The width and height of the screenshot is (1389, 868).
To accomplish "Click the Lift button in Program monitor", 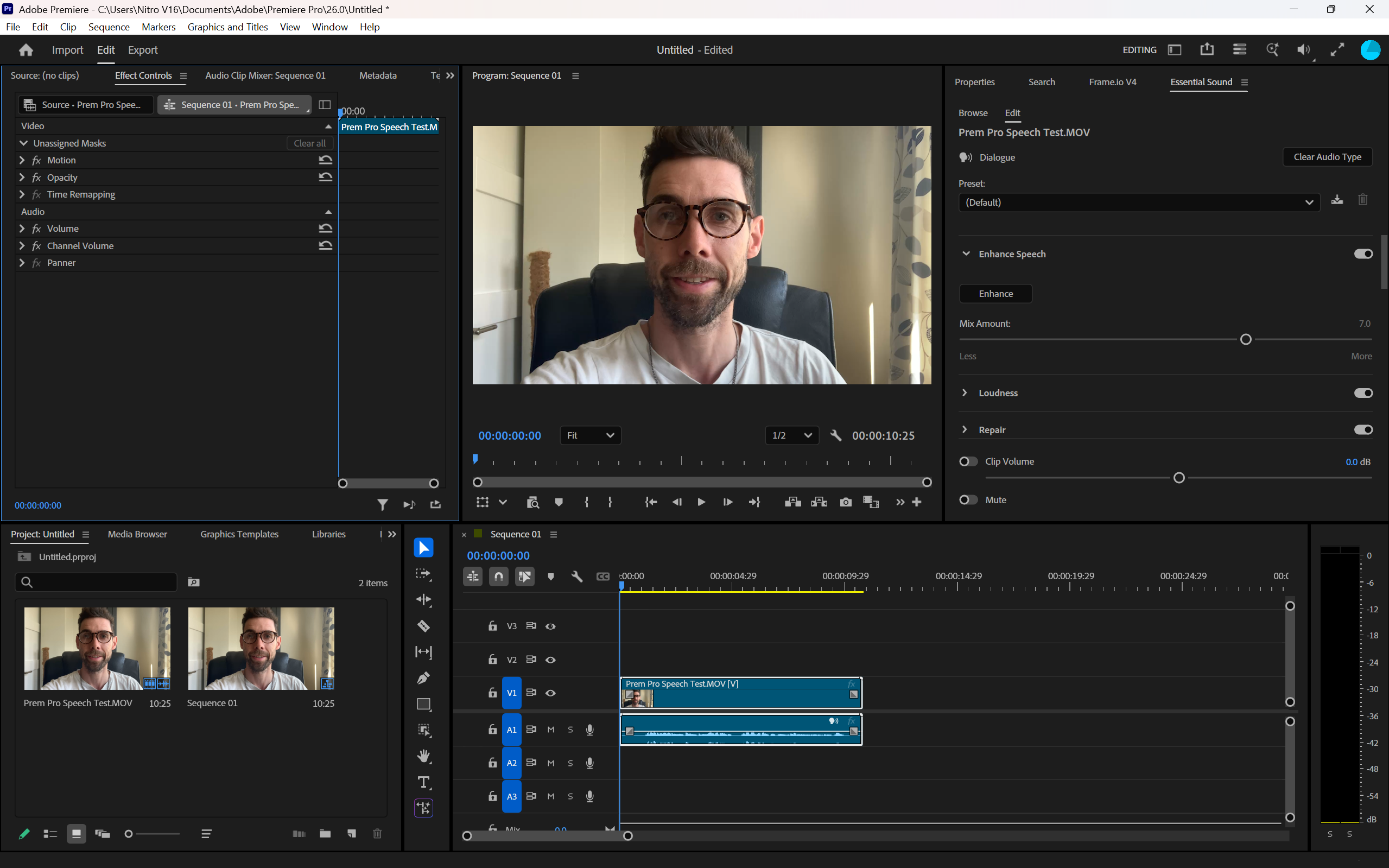I will point(792,502).
